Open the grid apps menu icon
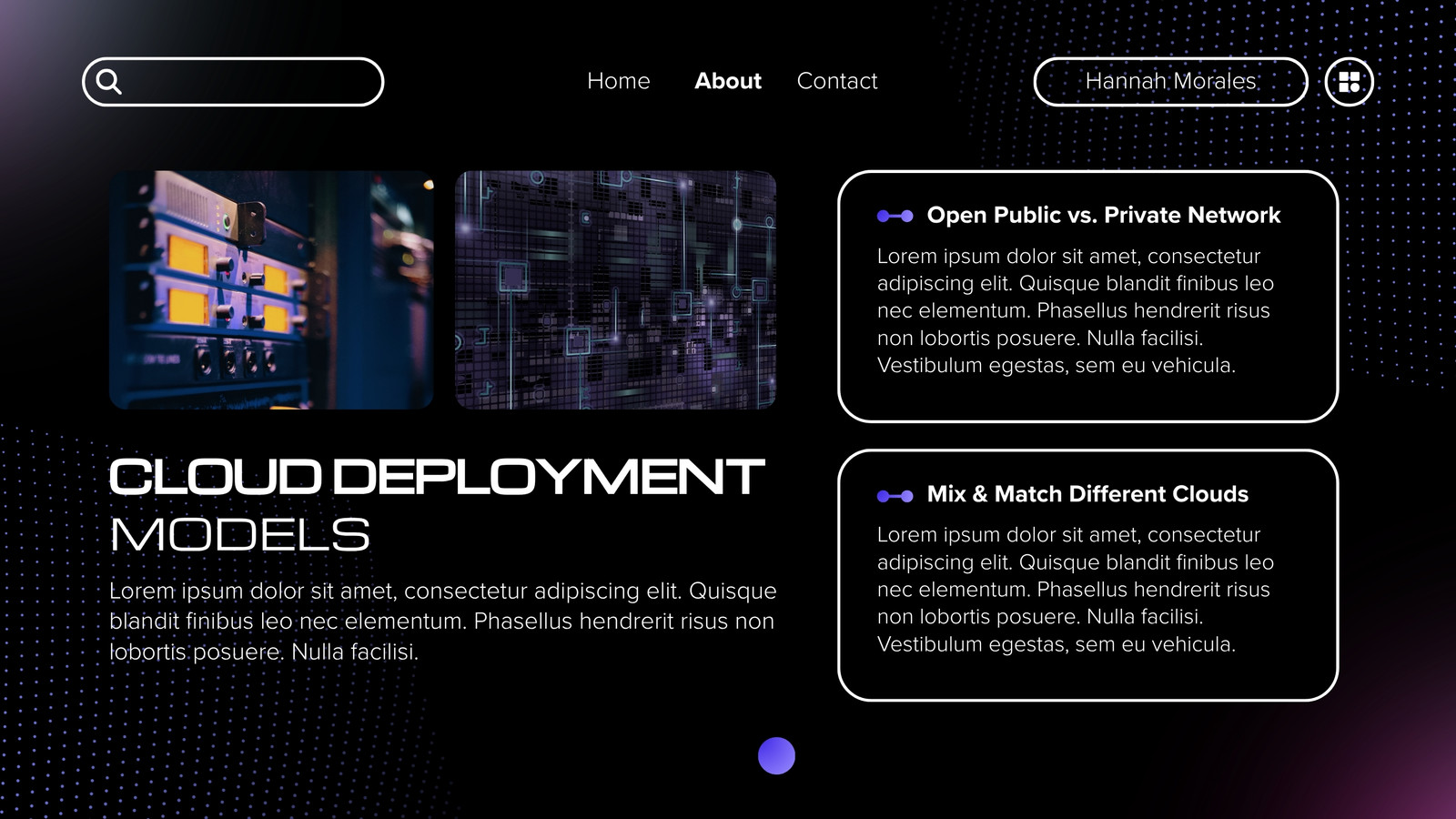This screenshot has width=1456, height=819. tap(1349, 82)
